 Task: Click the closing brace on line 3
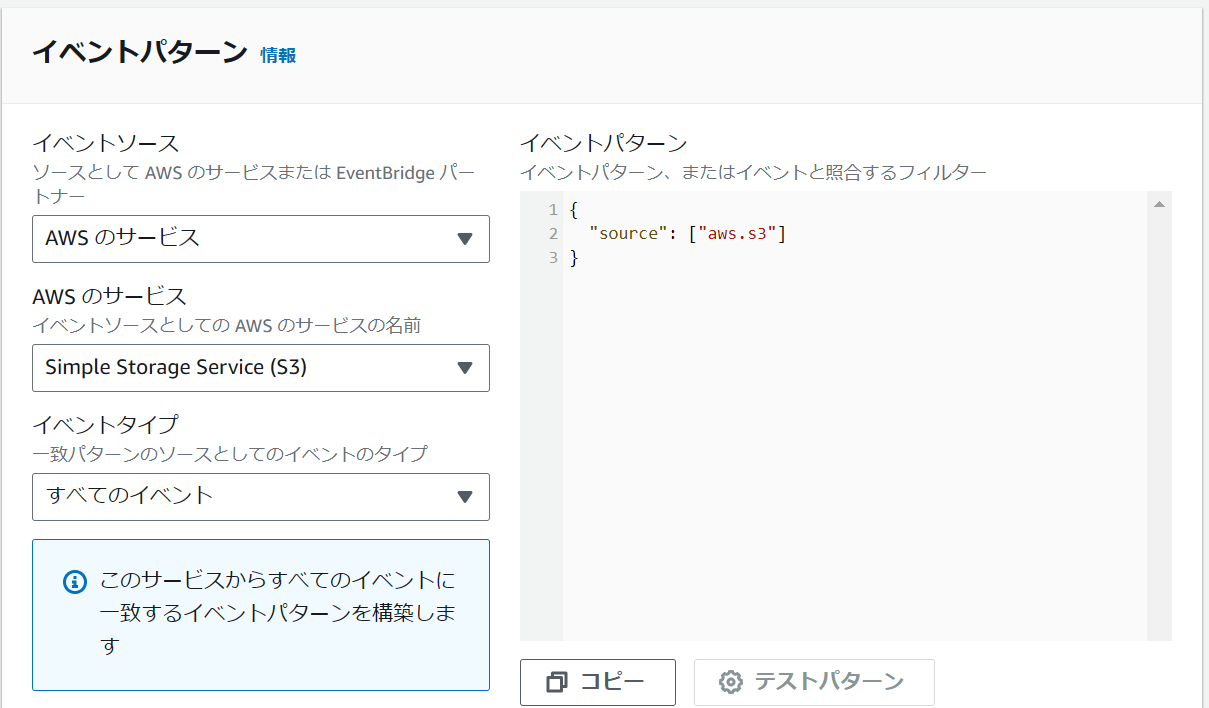click(574, 258)
